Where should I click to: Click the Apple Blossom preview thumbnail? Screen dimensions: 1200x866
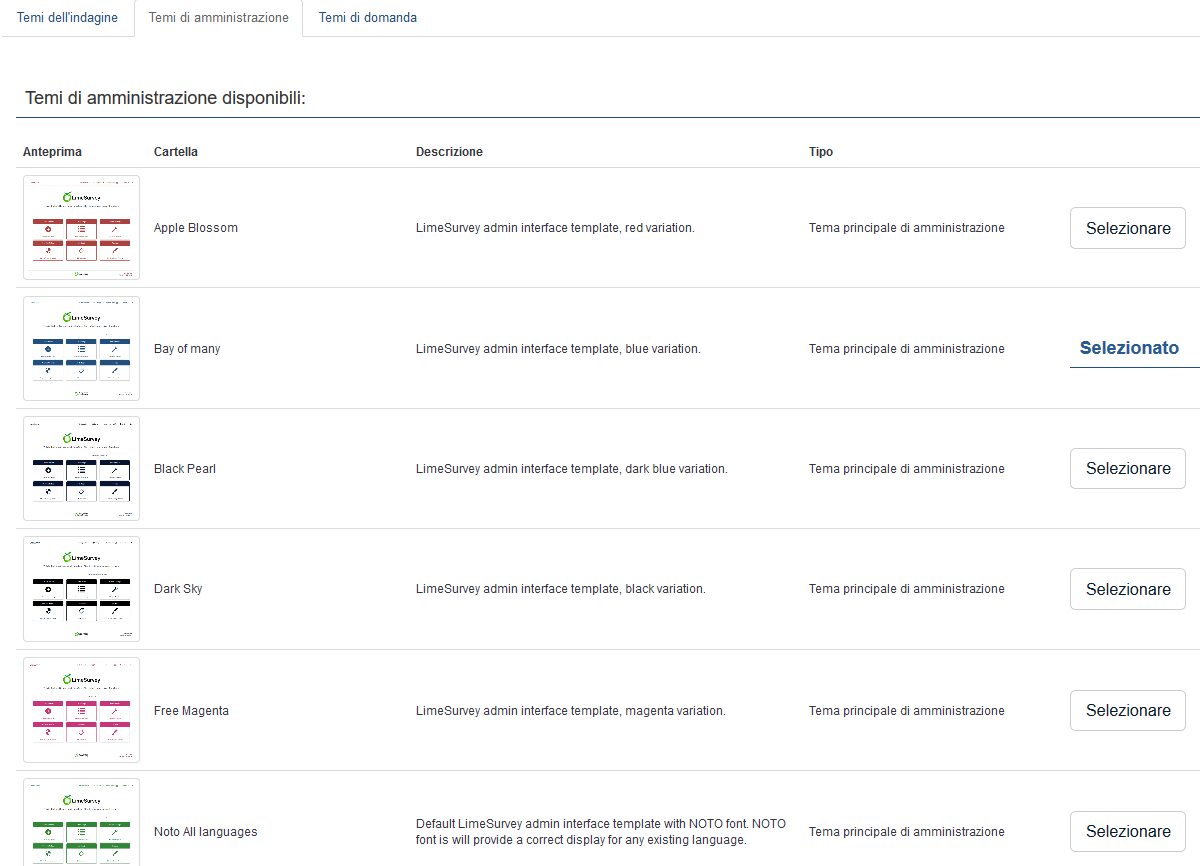(81, 227)
